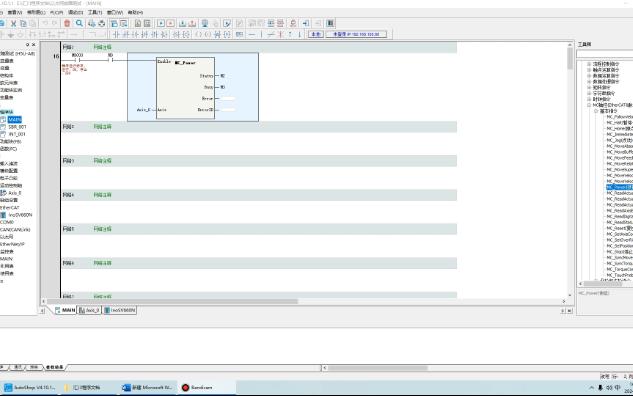
Task: Insert an output coil instruction
Action: tap(198, 35)
